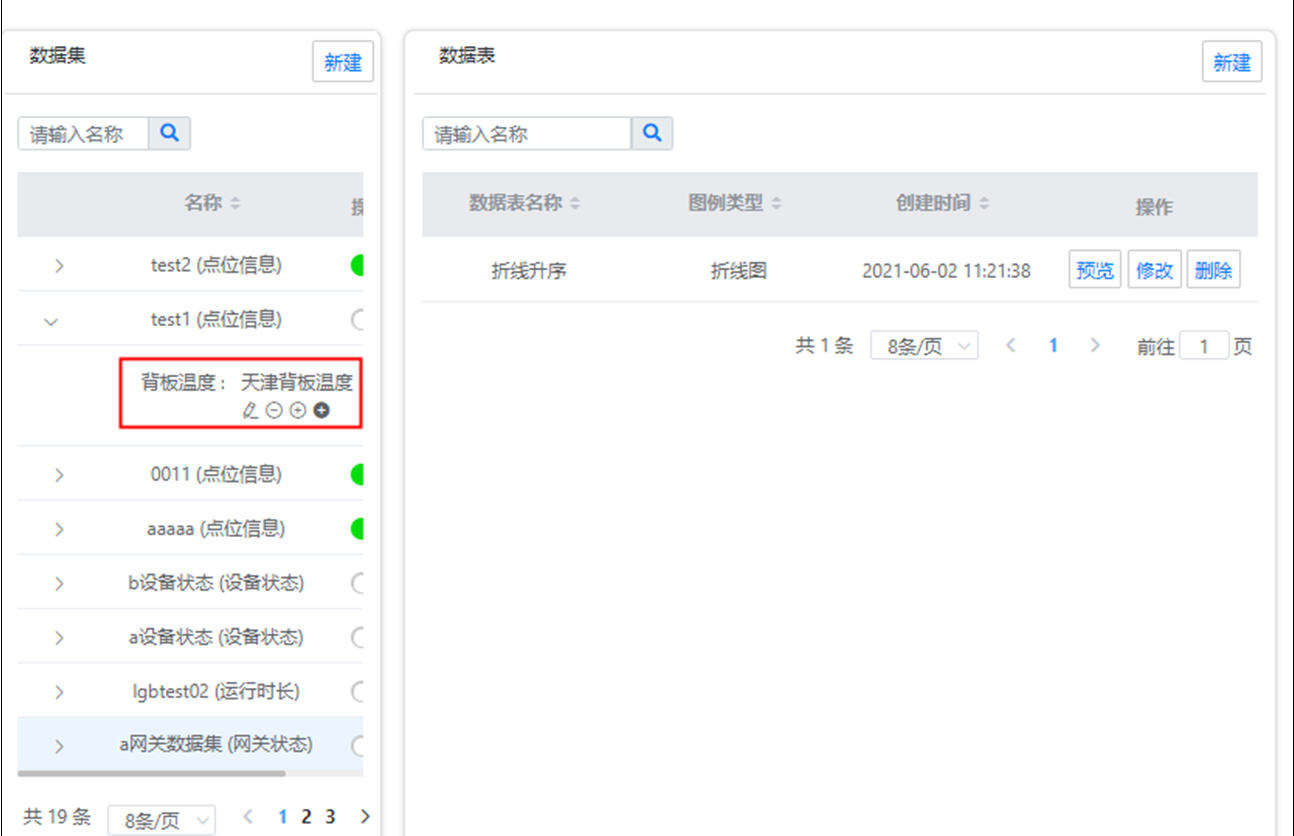Click next page arrow in 数据表 pagination

1095,345
